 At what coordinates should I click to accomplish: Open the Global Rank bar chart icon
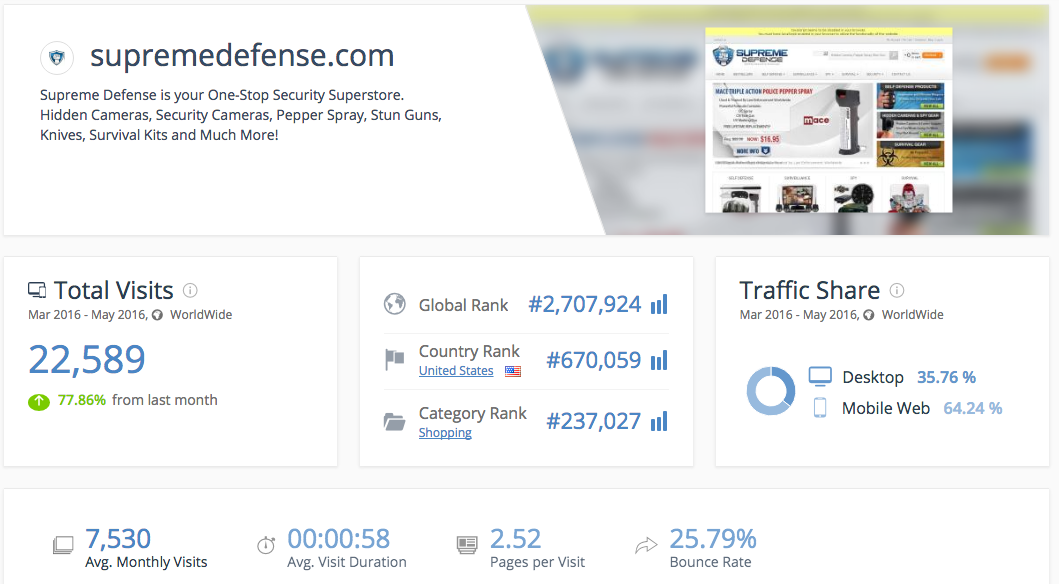click(659, 304)
